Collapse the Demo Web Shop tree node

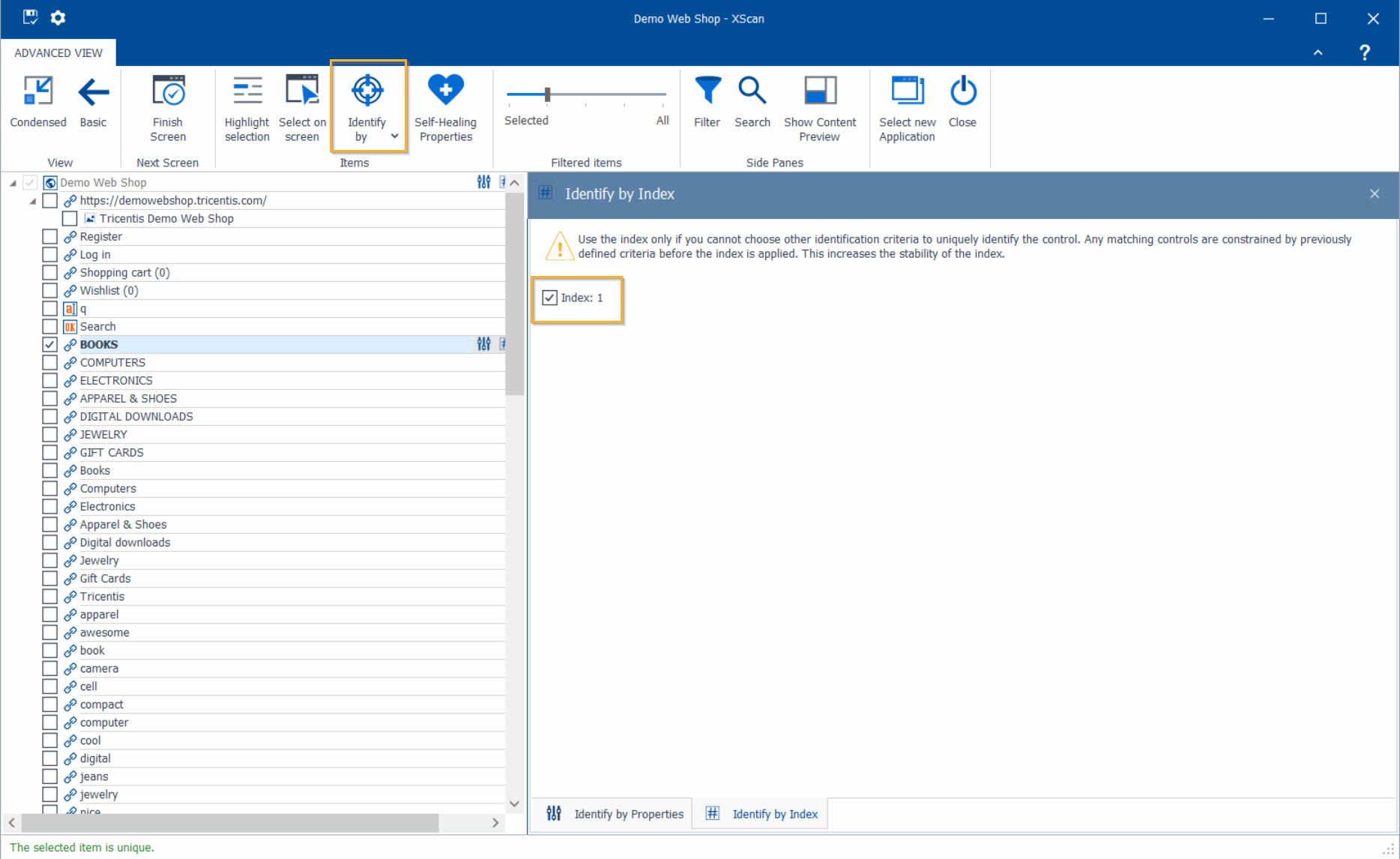click(13, 183)
